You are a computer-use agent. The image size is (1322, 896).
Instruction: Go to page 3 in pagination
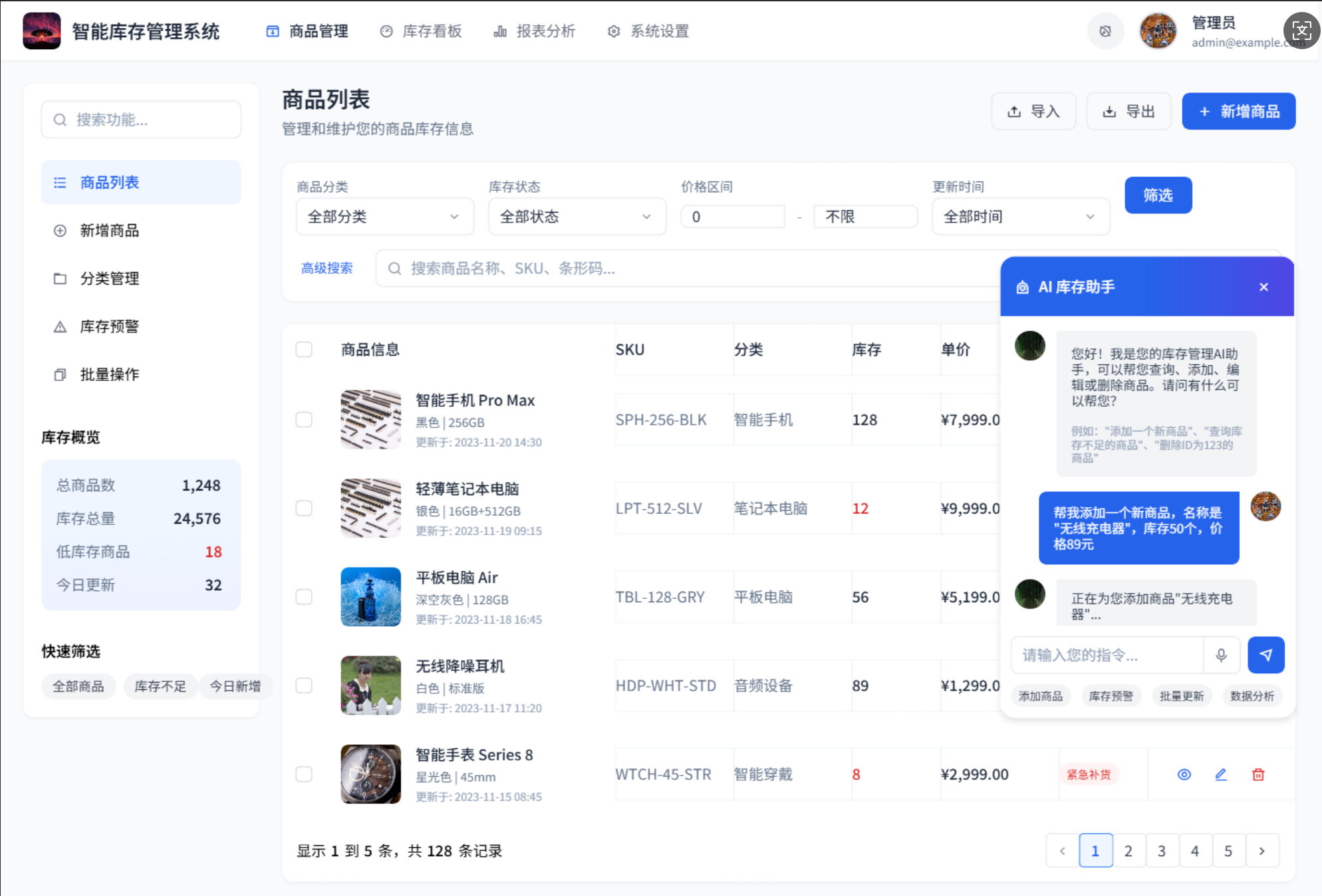pyautogui.click(x=1162, y=850)
